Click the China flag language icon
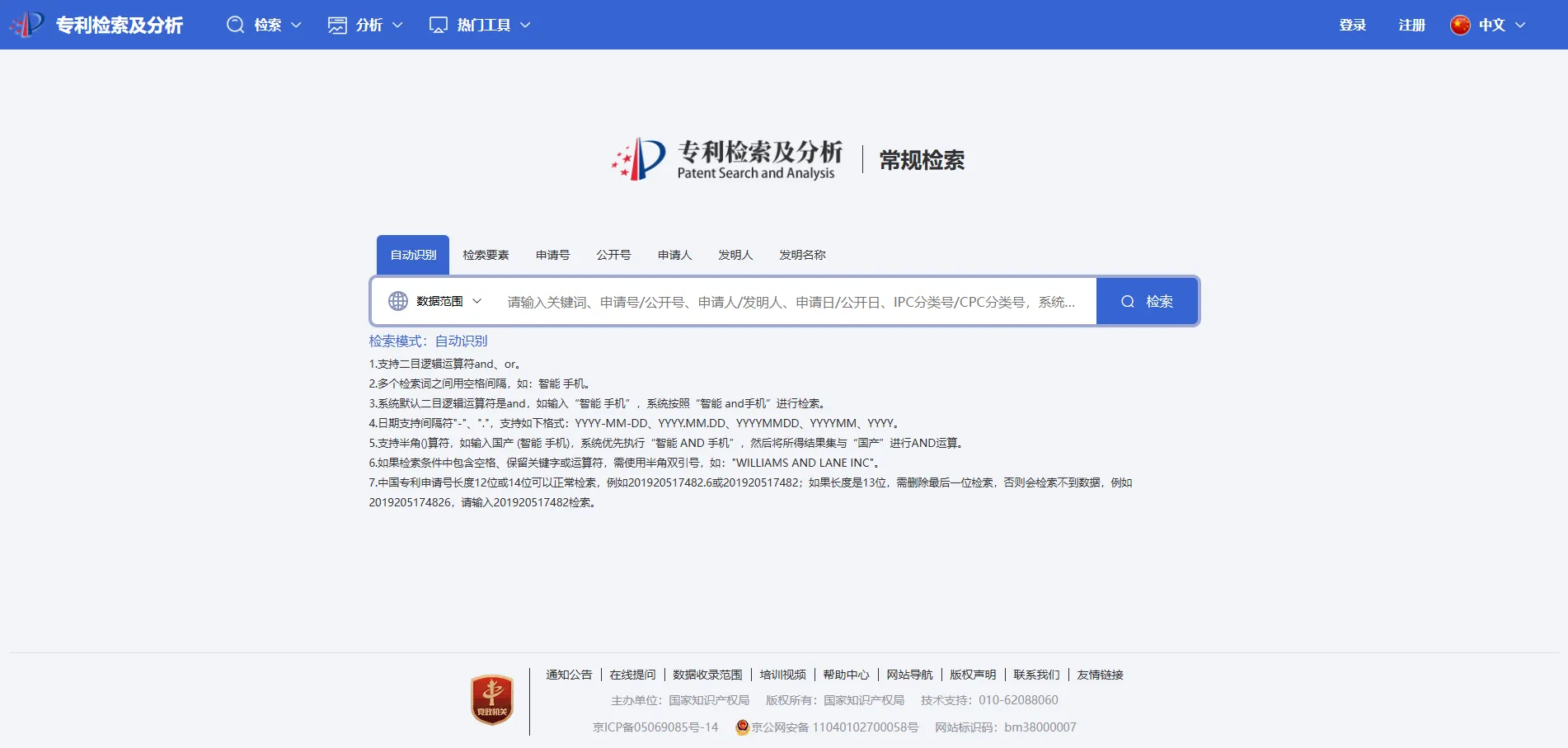 pyautogui.click(x=1460, y=25)
